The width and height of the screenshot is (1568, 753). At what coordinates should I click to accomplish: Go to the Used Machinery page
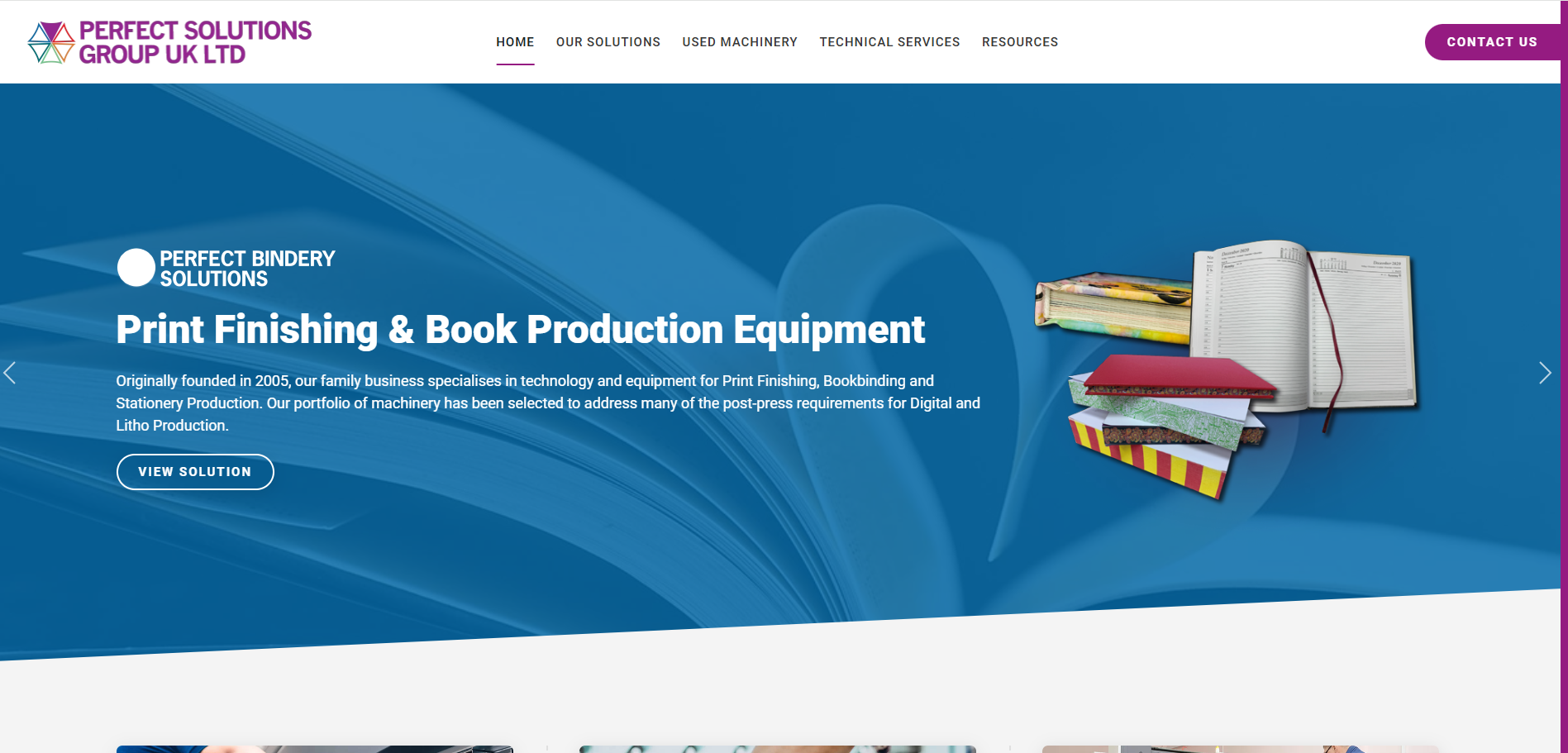pos(739,42)
